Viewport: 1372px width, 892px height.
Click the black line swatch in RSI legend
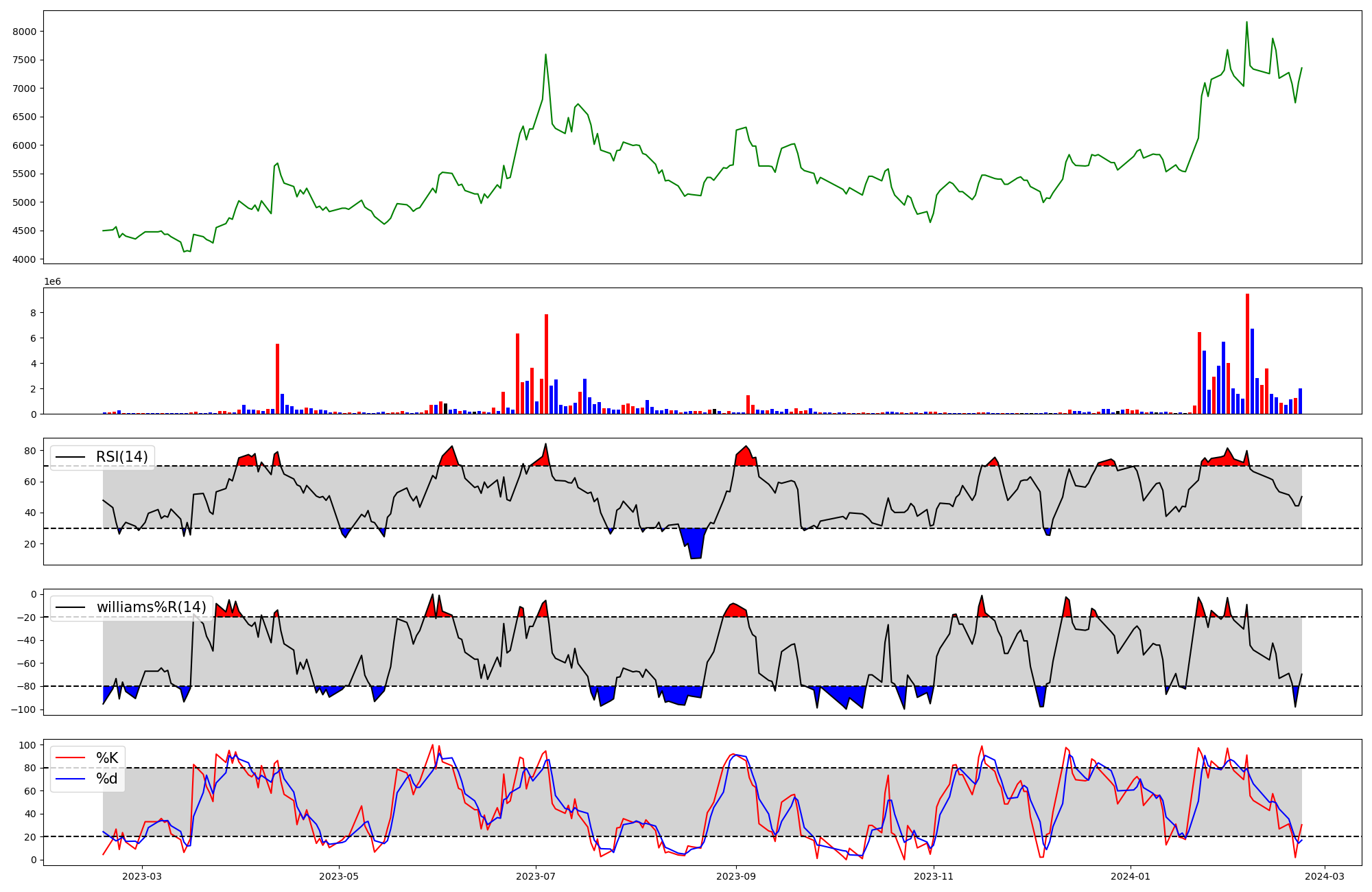tap(71, 457)
